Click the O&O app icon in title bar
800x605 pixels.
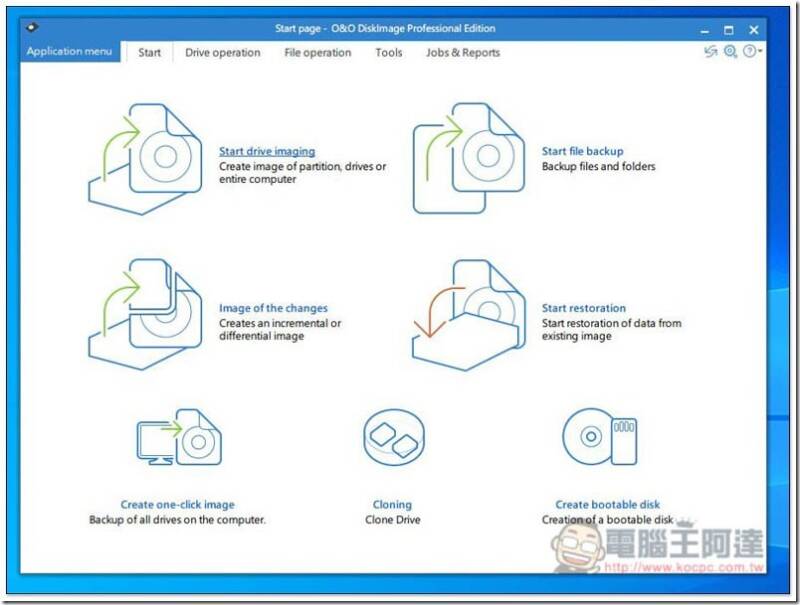point(32,28)
